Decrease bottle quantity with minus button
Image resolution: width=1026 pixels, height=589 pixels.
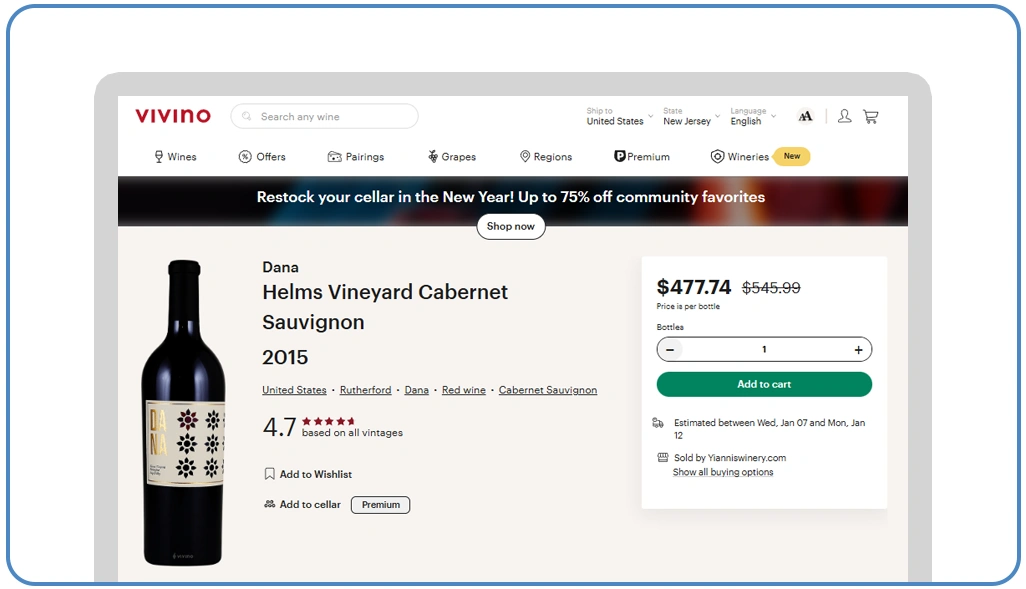click(670, 350)
